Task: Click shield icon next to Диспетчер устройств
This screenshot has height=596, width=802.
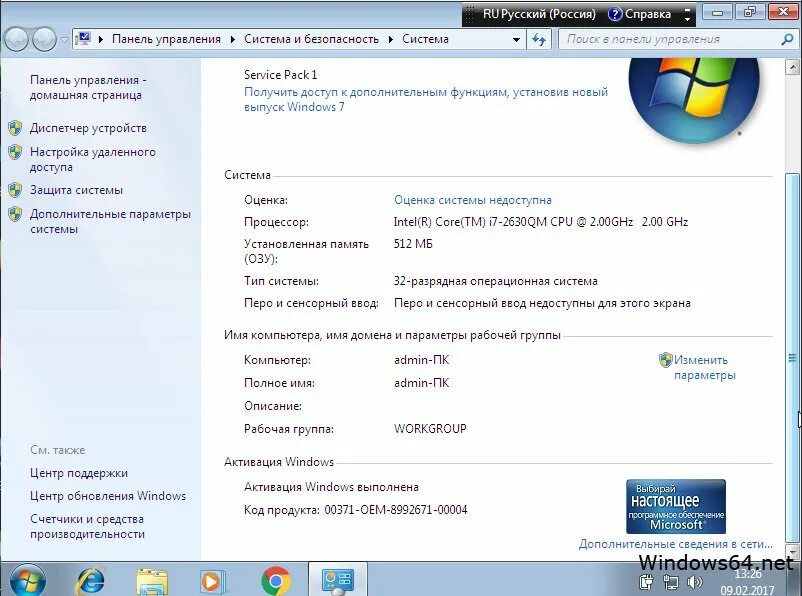Action: pos(15,128)
